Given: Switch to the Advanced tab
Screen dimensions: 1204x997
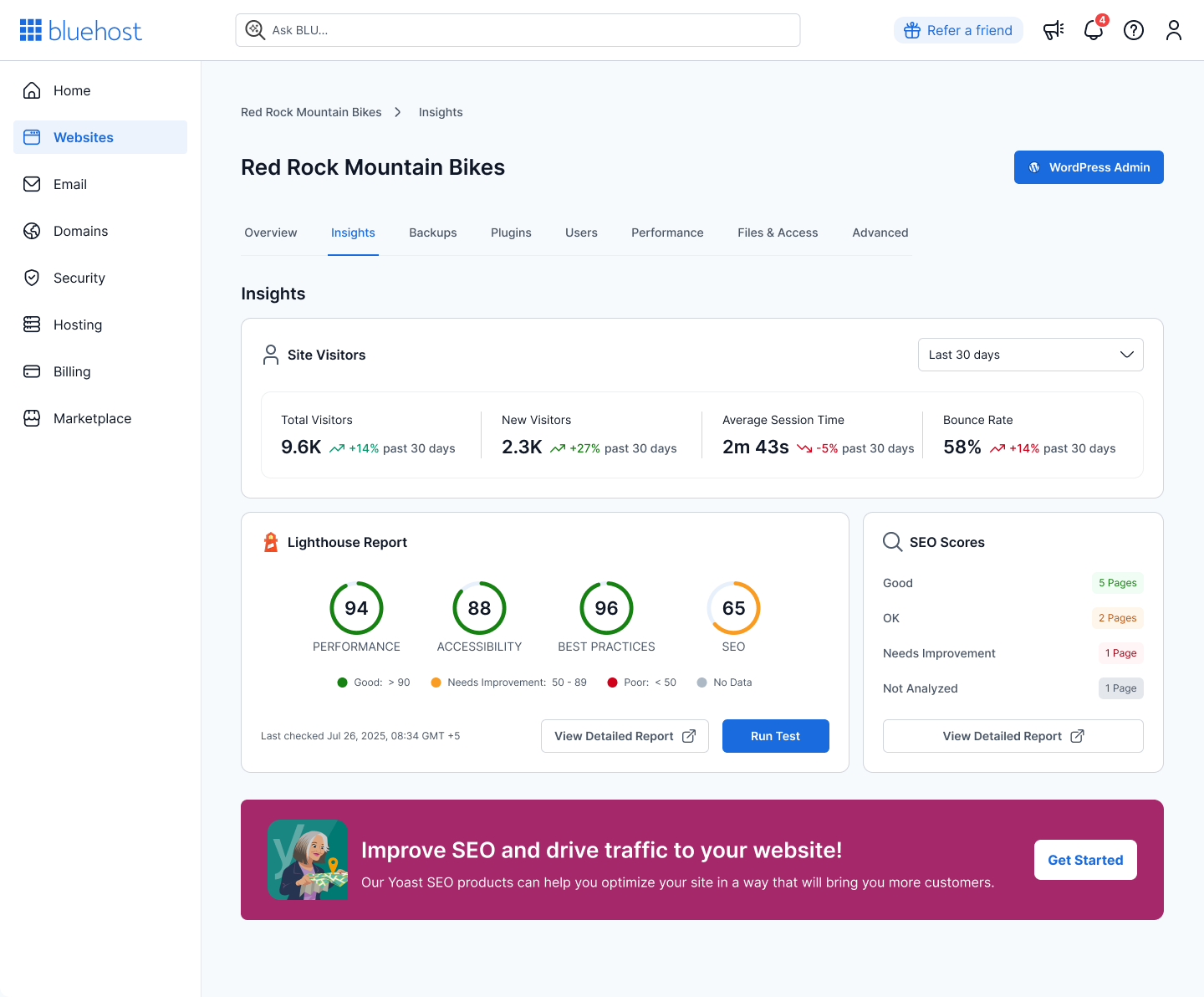Looking at the screenshot, I should 880,233.
